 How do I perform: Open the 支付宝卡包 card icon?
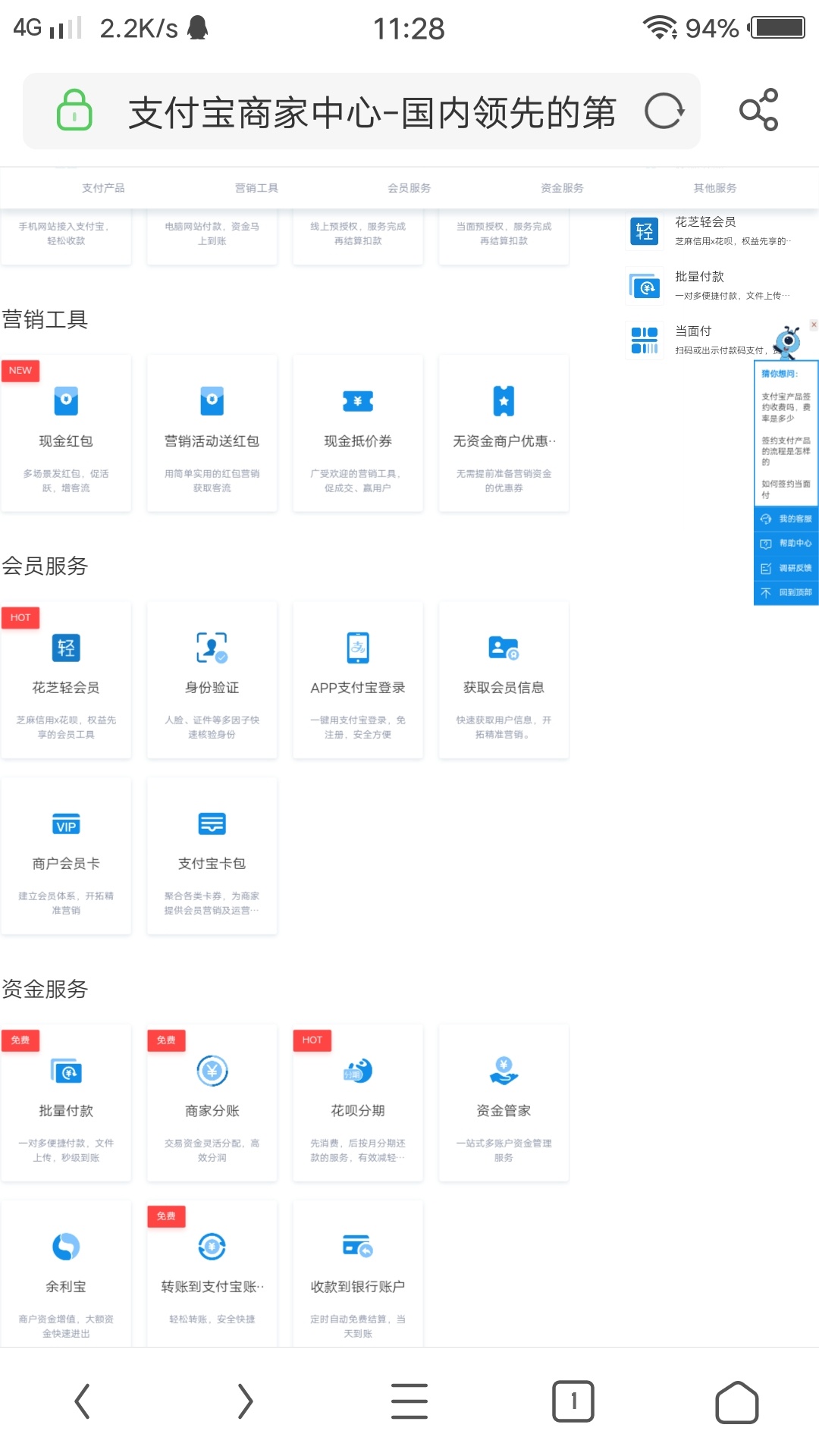point(212,824)
